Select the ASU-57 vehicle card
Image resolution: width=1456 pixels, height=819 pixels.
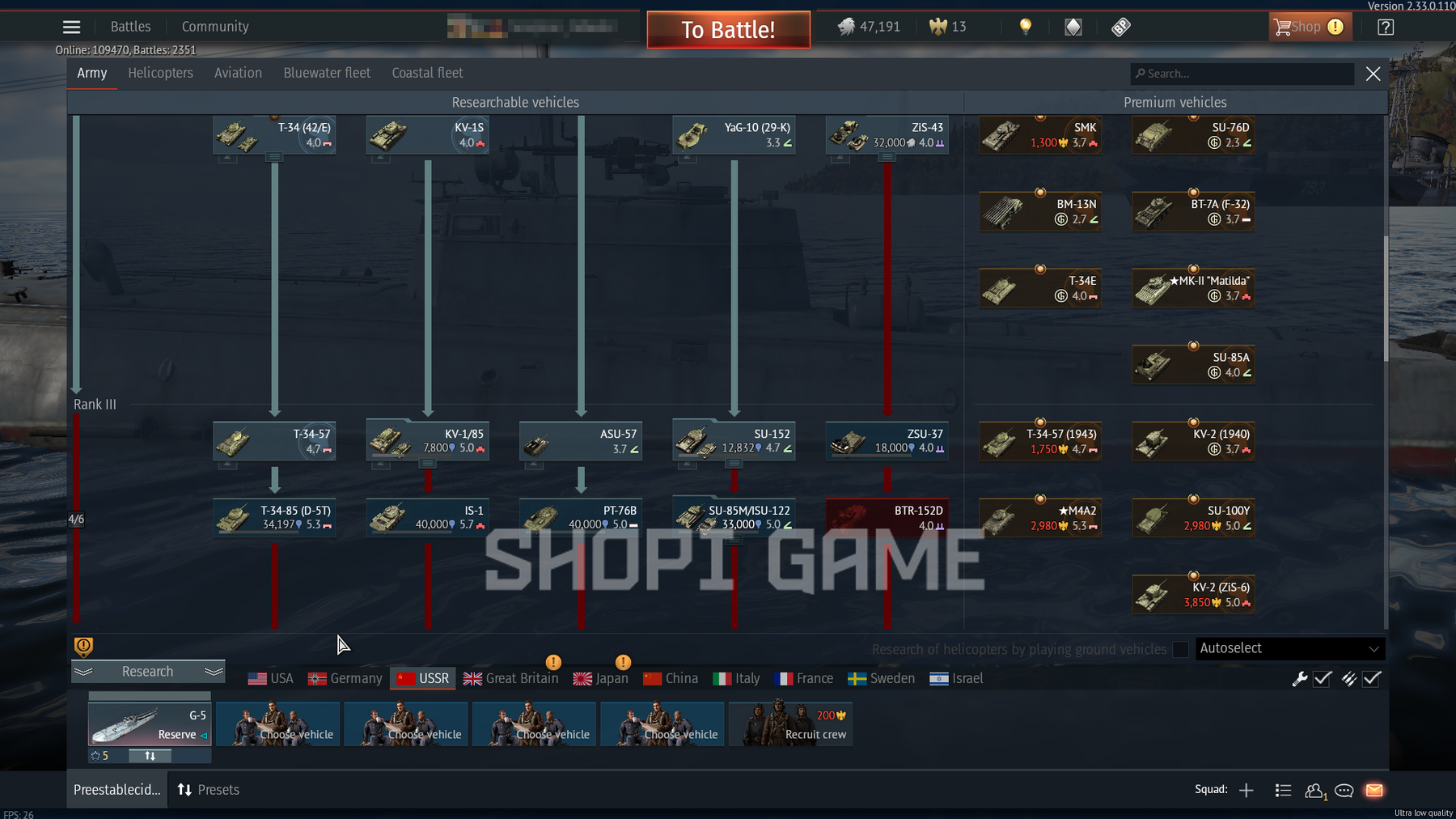point(581,442)
